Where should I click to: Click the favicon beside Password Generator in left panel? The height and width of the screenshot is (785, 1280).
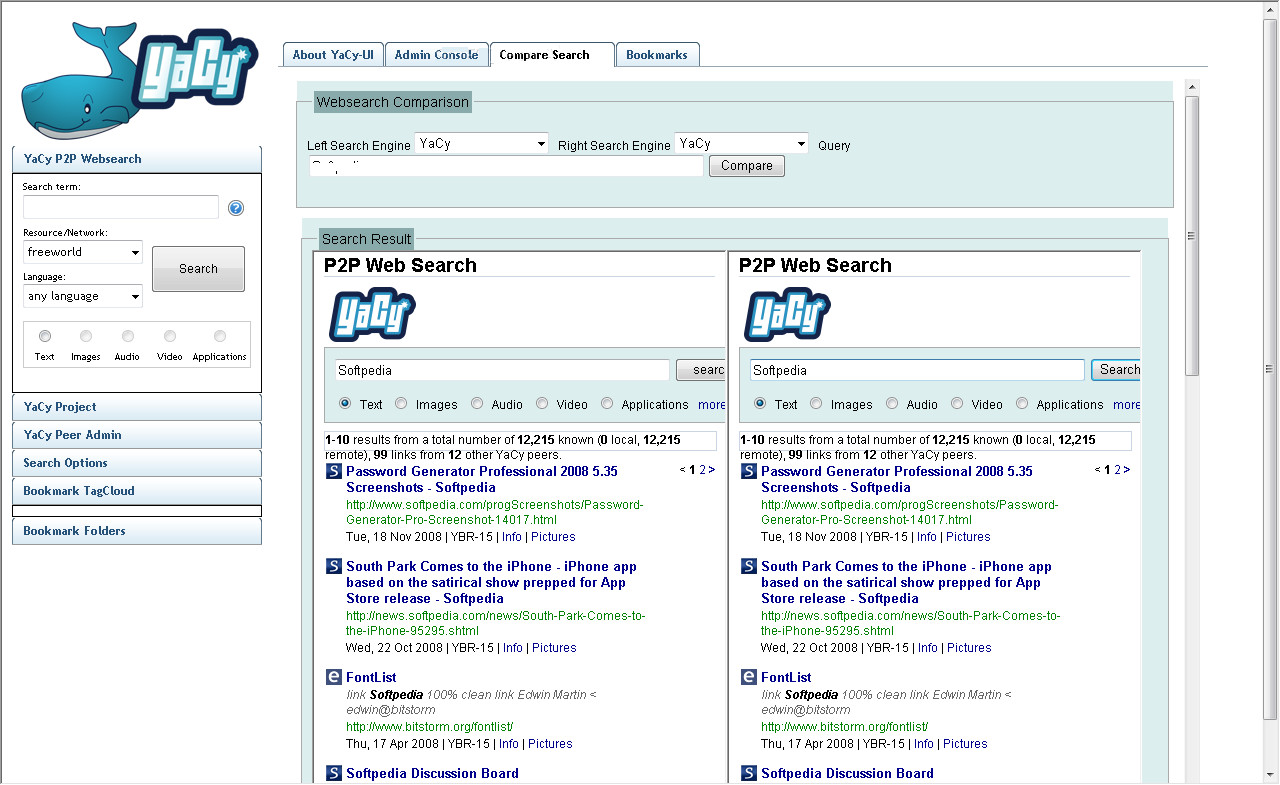pyautogui.click(x=334, y=471)
